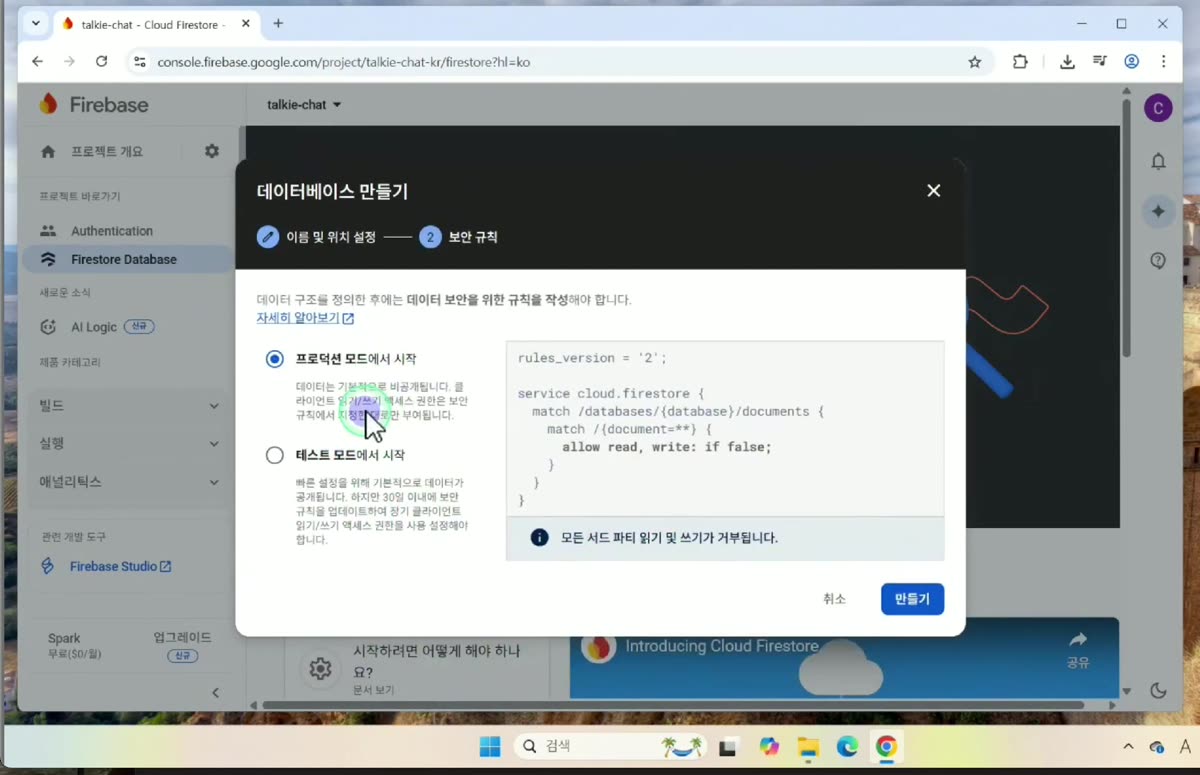Viewport: 1200px width, 775px height.
Task: Click the browser forward arrow
Action: pos(69,61)
